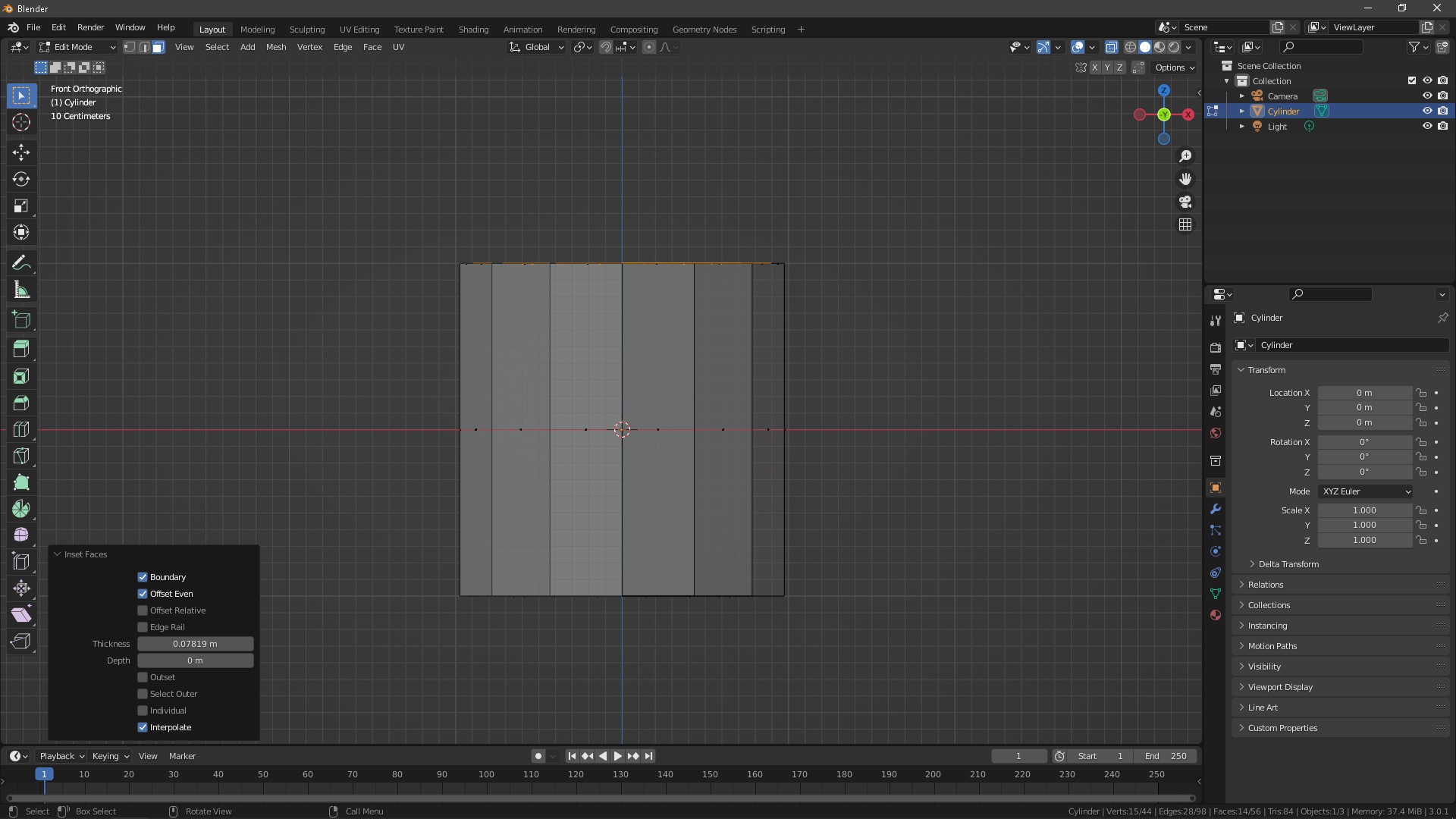Hide the Light object in outliner
Image resolution: width=1456 pixels, height=819 pixels.
click(1426, 127)
